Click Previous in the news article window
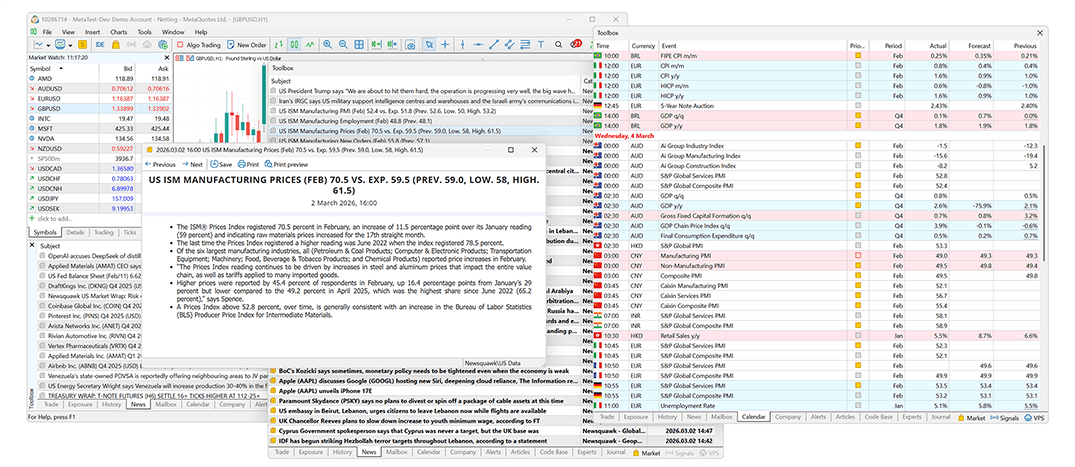 (x=160, y=165)
